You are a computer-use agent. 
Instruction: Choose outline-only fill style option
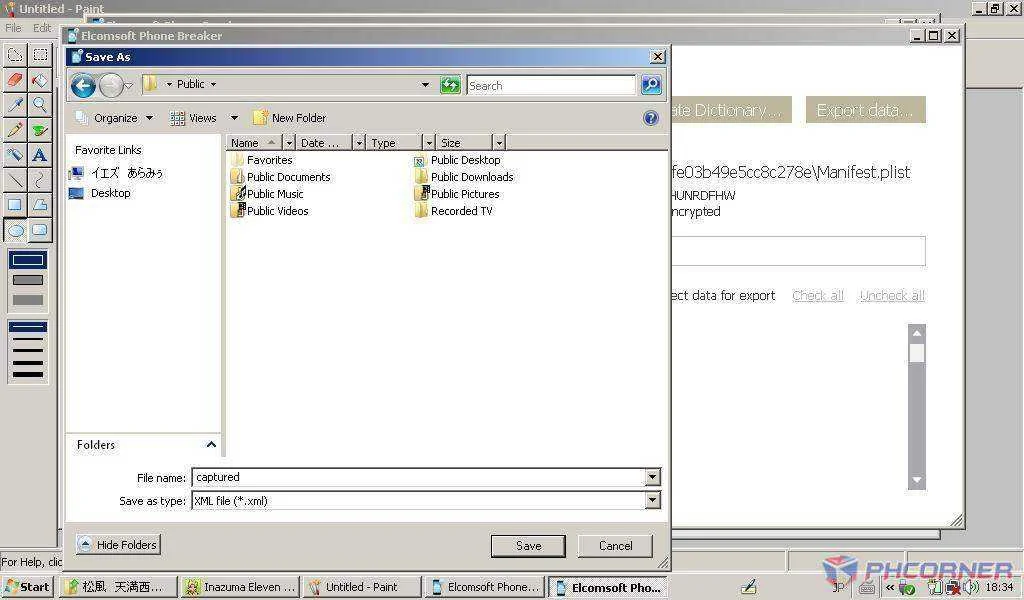click(x=28, y=260)
